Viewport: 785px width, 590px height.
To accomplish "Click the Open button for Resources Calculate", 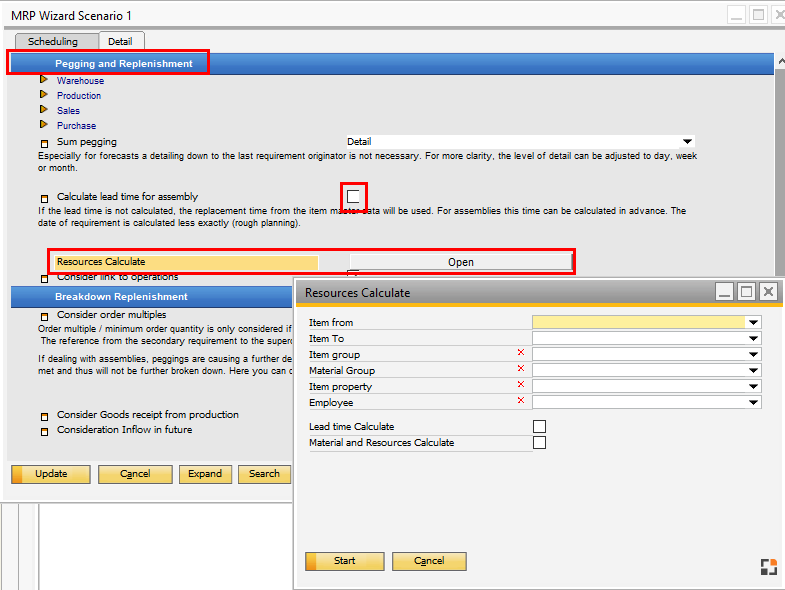I will [461, 262].
